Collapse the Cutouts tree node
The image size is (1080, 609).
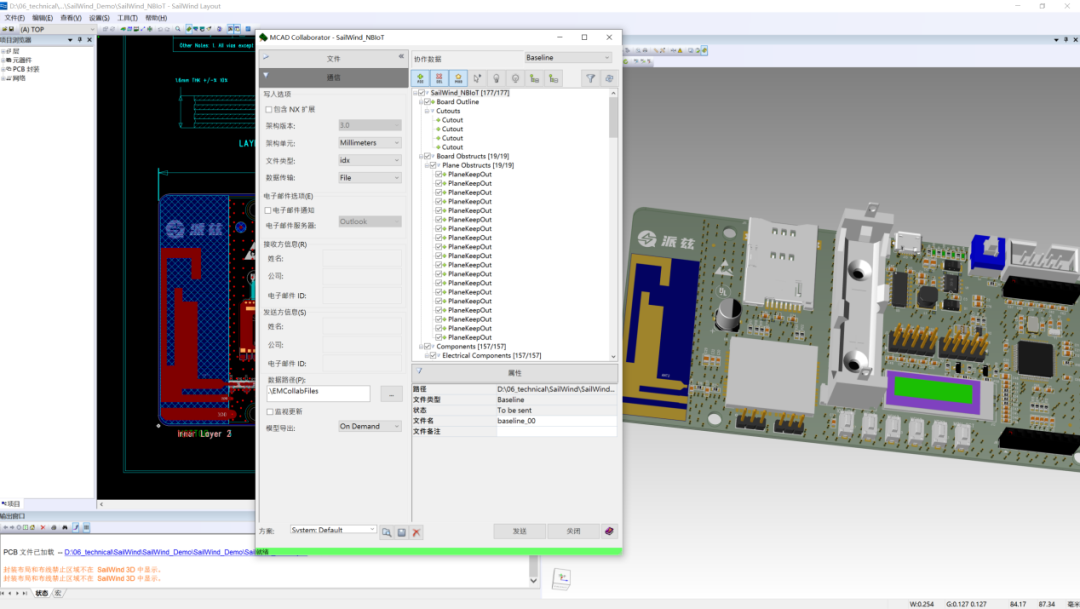(x=427, y=111)
